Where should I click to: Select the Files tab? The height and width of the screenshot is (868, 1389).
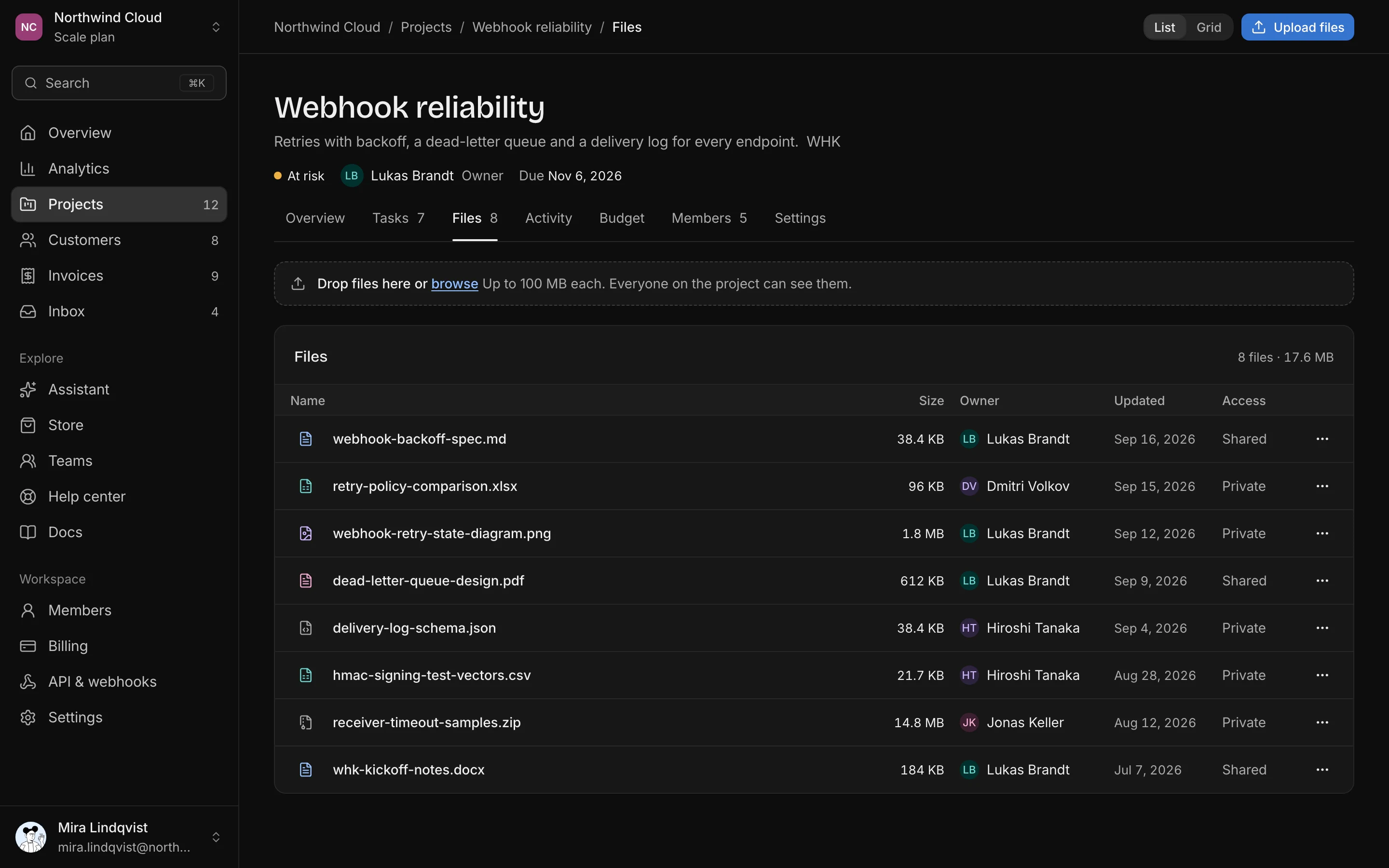(x=475, y=218)
